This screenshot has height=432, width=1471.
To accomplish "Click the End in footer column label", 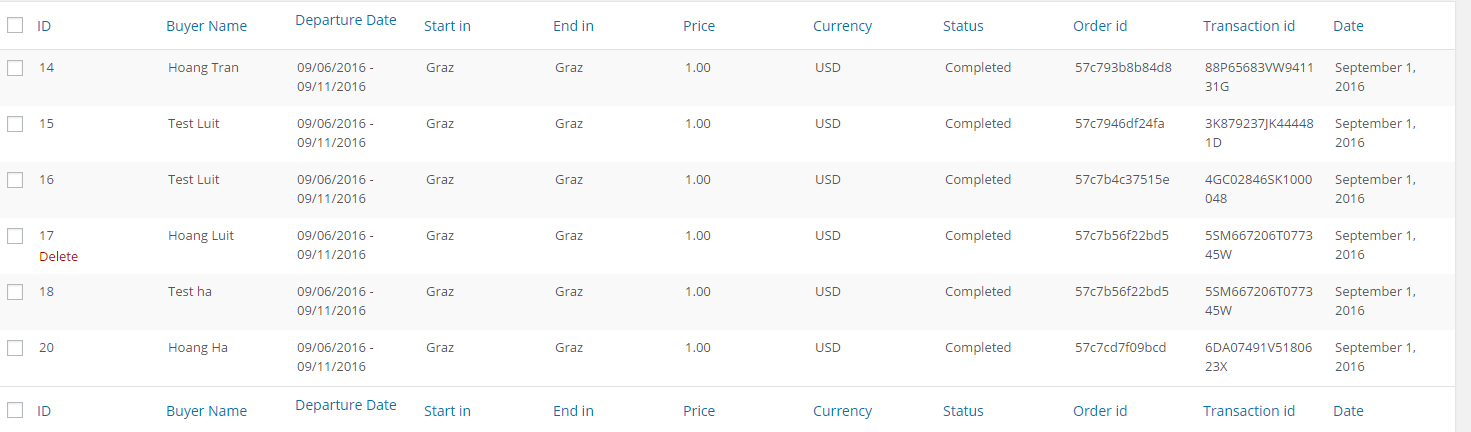I will tap(573, 411).
